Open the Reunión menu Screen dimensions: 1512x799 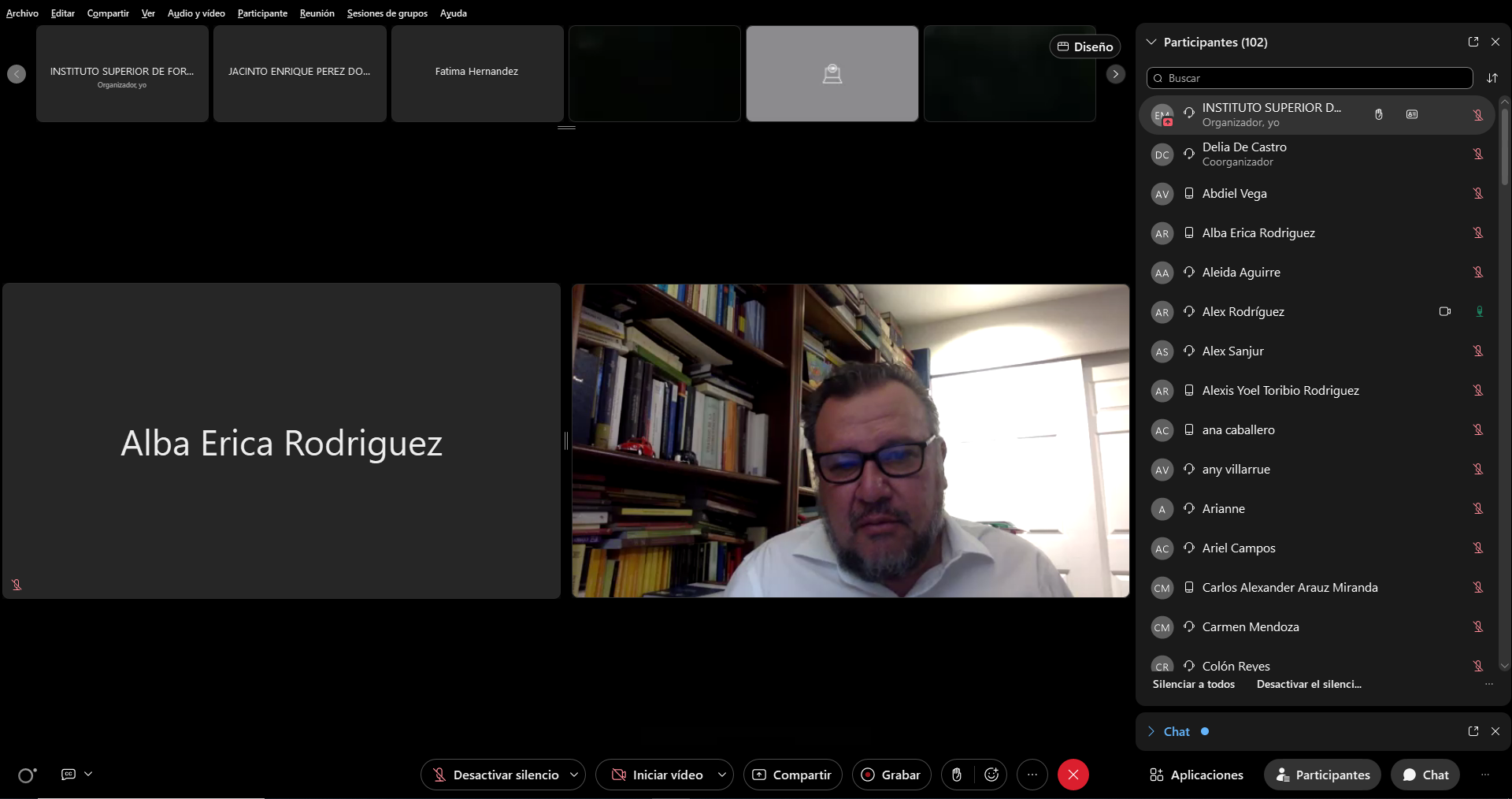317,13
